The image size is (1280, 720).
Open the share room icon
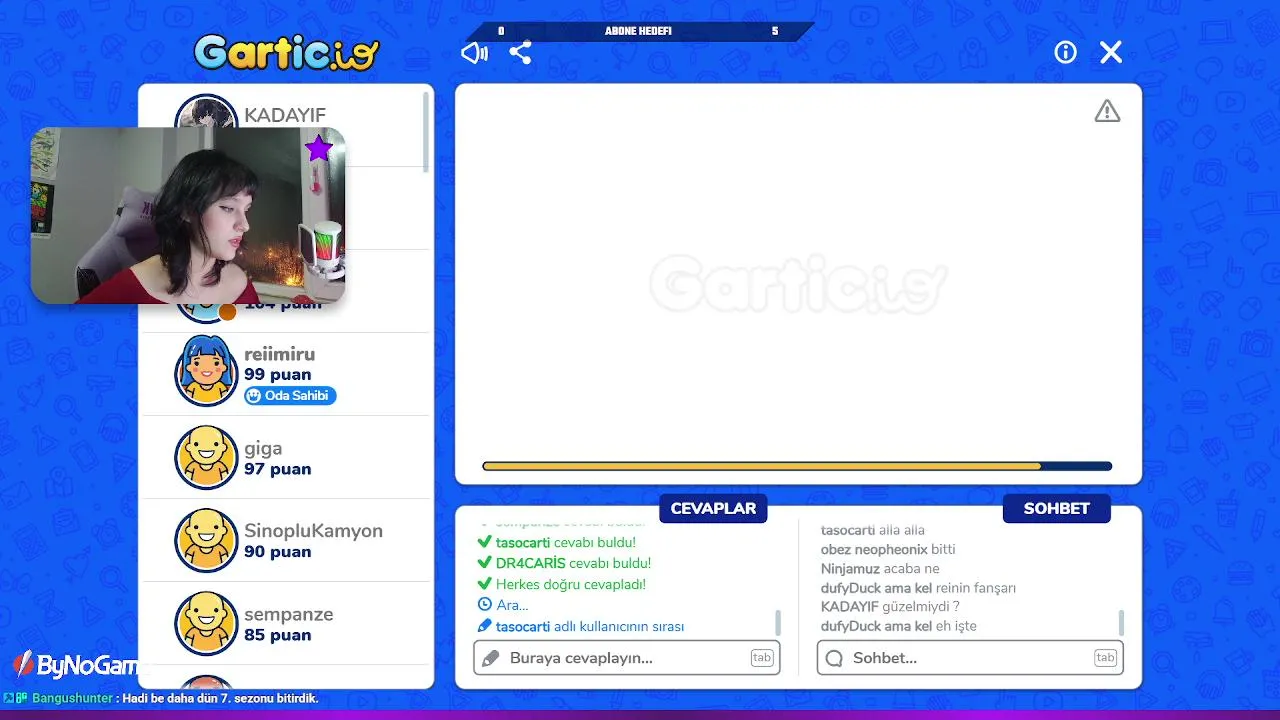pos(520,52)
